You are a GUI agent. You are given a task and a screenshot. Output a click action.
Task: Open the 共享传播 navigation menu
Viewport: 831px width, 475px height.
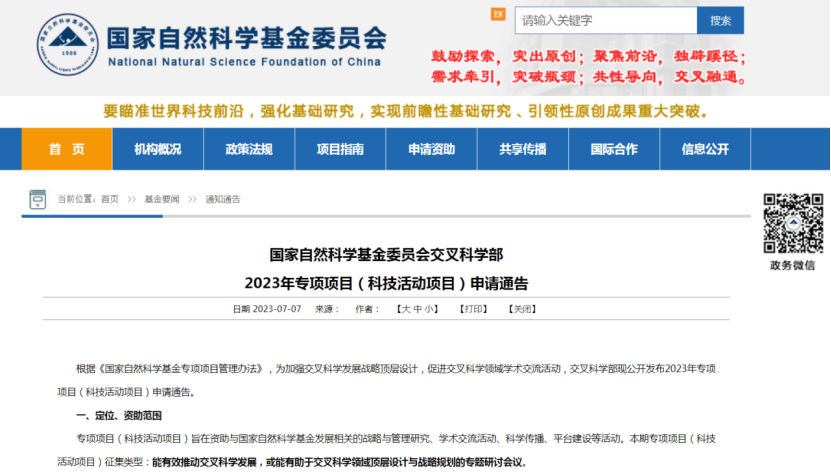pos(523,149)
